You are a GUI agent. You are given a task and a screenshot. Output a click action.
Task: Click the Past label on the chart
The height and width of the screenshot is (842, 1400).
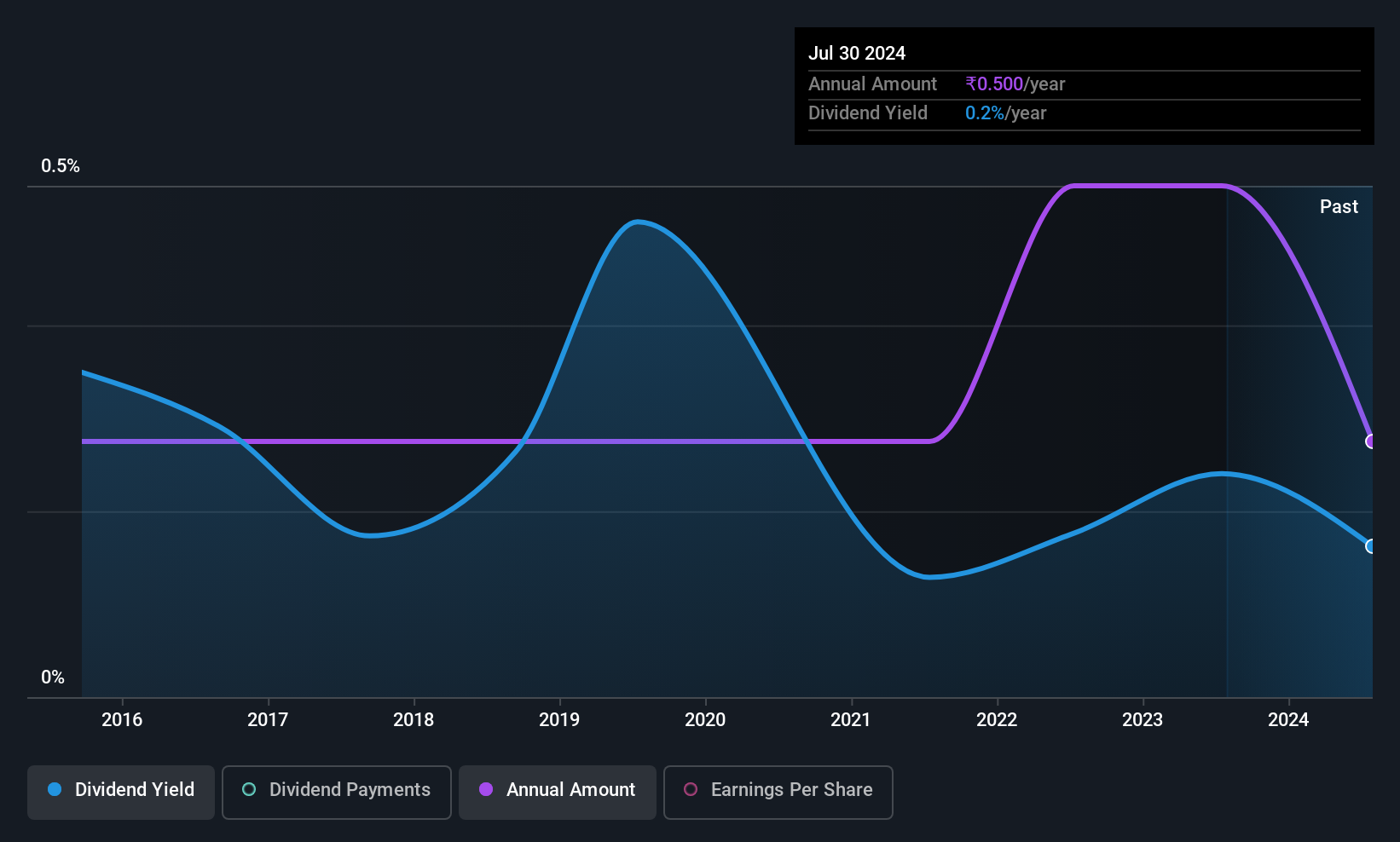click(x=1339, y=206)
